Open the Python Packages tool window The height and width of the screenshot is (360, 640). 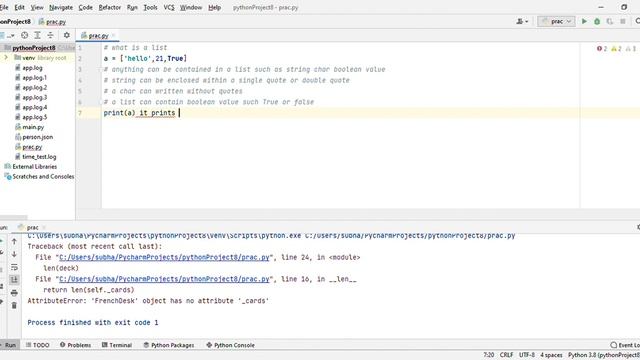pyautogui.click(x=169, y=345)
